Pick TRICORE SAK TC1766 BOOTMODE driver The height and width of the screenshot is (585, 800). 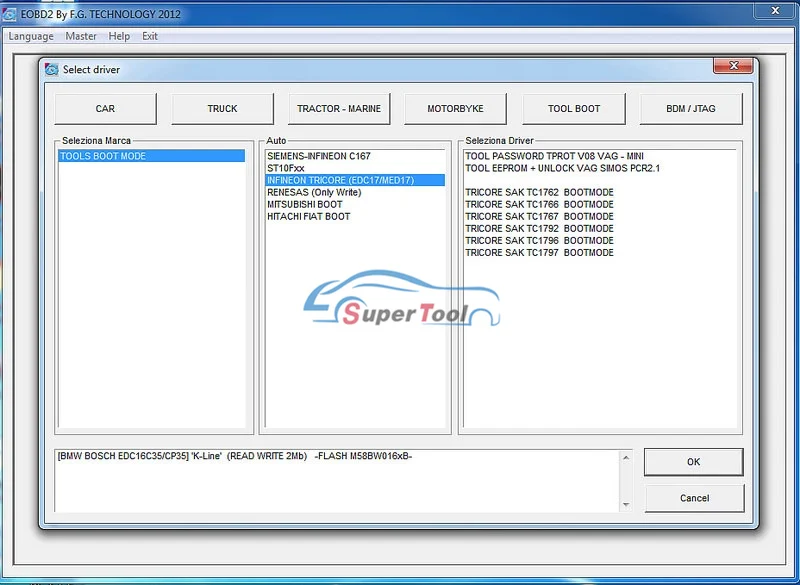click(539, 205)
